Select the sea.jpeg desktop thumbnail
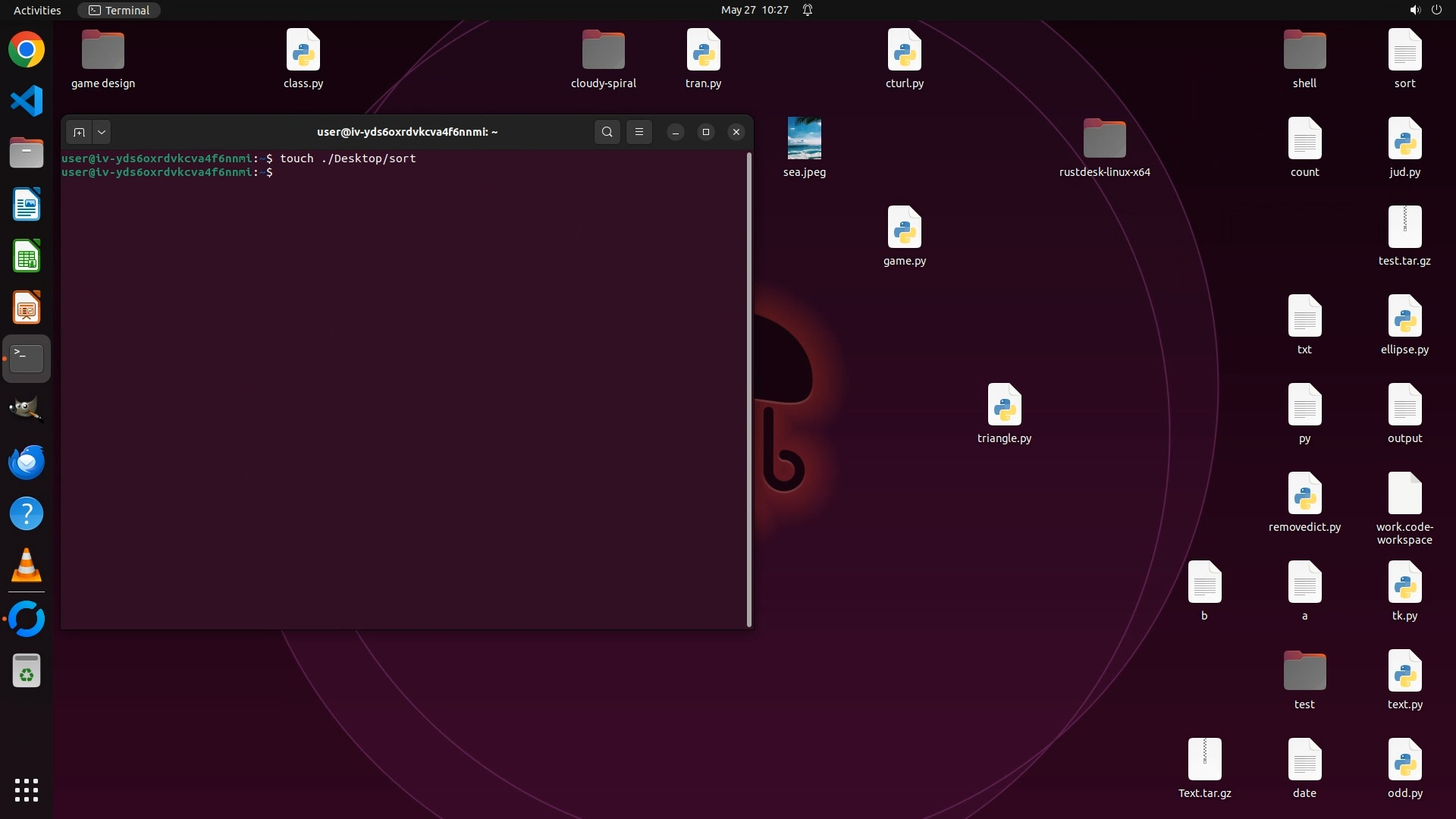Viewport: 1456px width, 819px height. tap(804, 138)
